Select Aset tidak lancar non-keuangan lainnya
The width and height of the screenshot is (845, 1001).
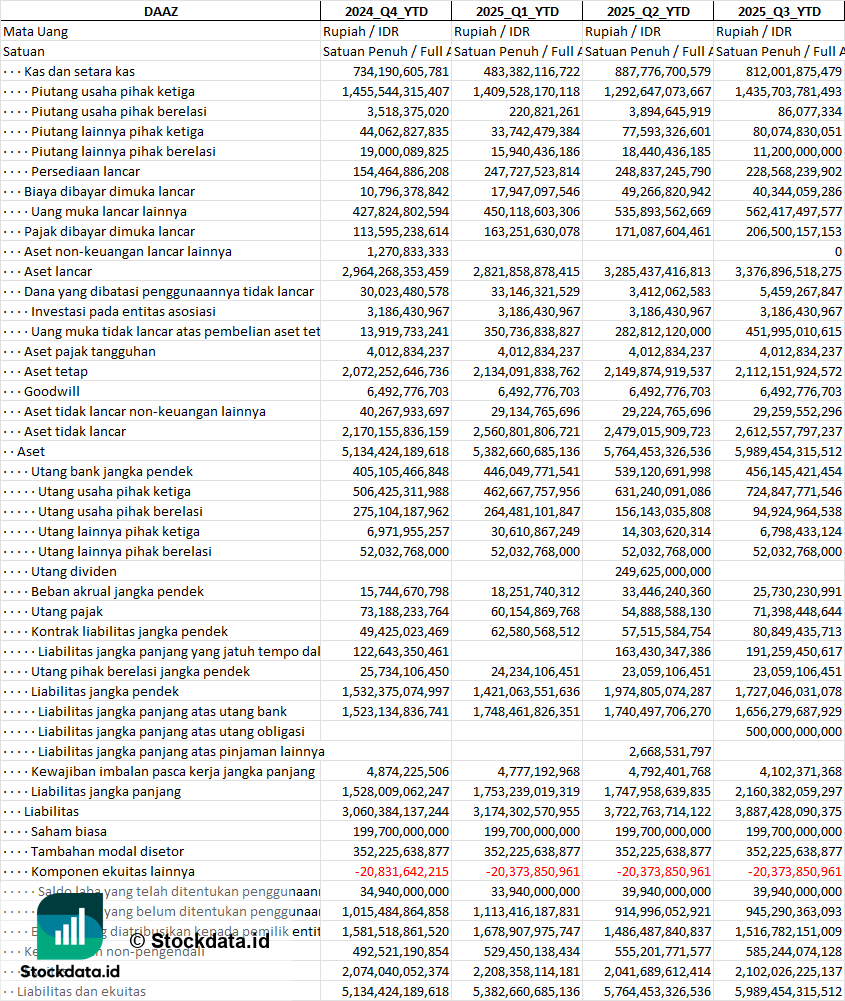pos(145,411)
